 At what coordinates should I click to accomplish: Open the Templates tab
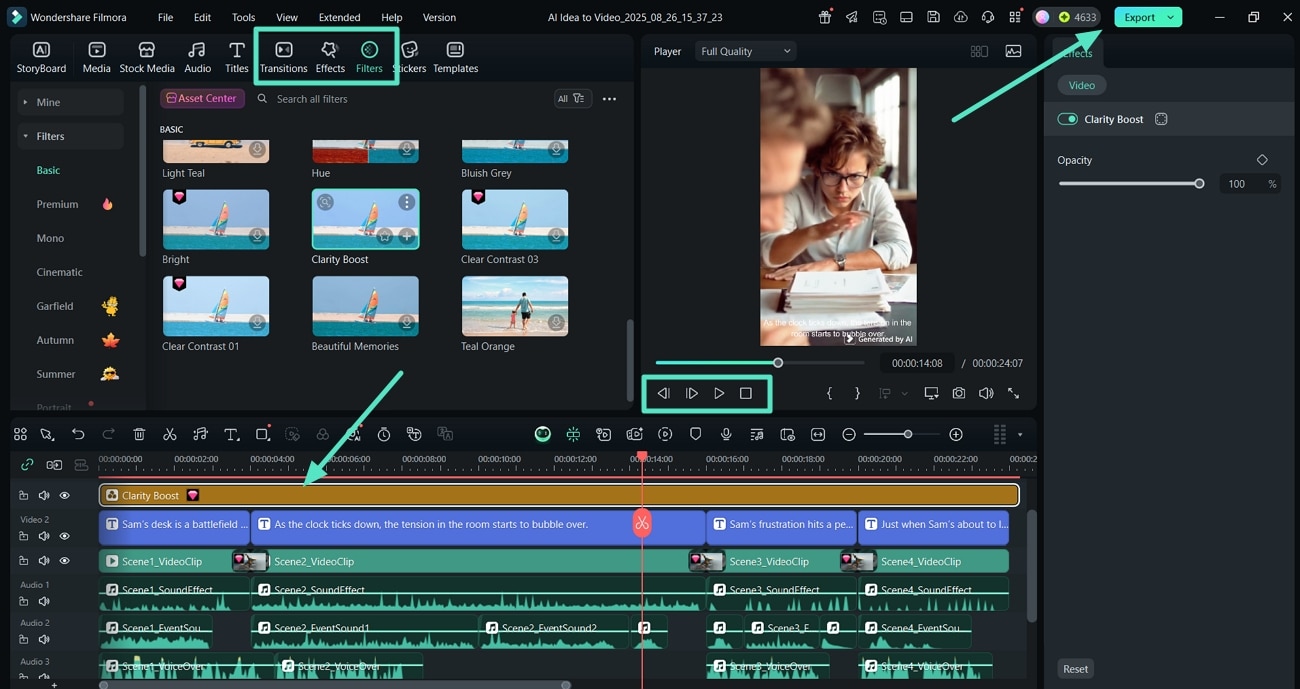pyautogui.click(x=455, y=58)
